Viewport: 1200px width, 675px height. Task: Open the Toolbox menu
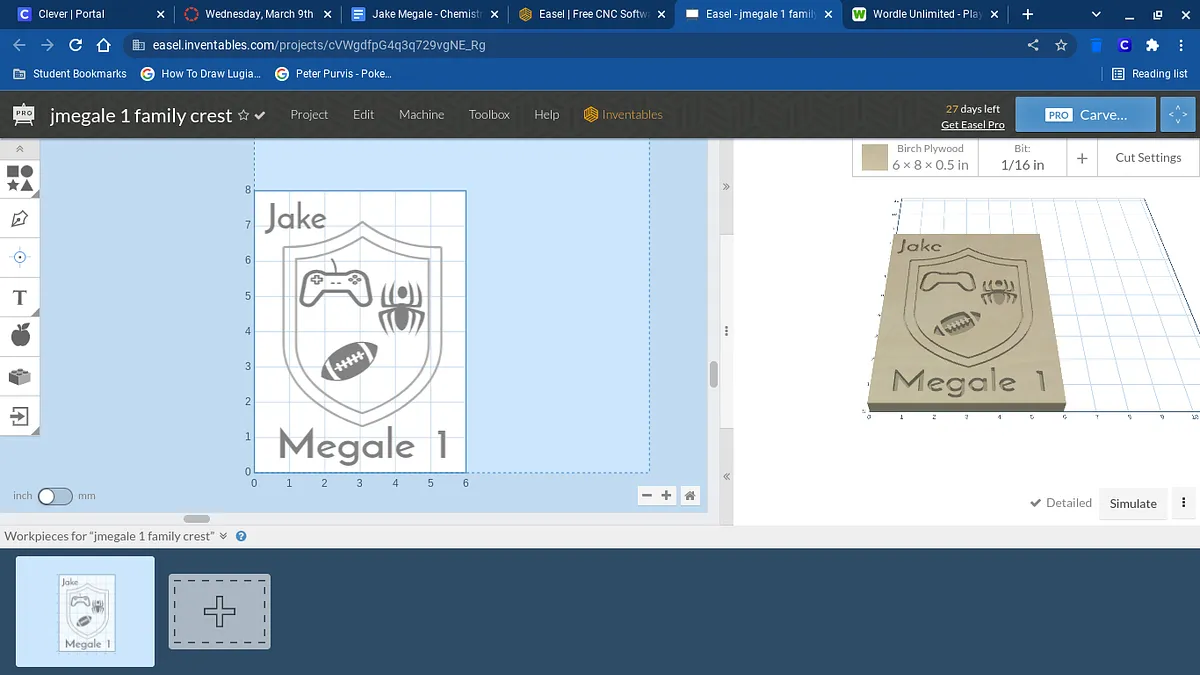coord(489,115)
